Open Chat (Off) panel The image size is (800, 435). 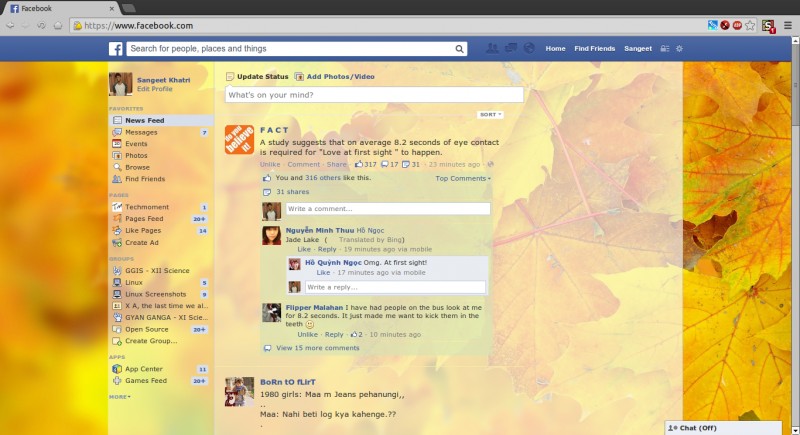tap(723, 428)
